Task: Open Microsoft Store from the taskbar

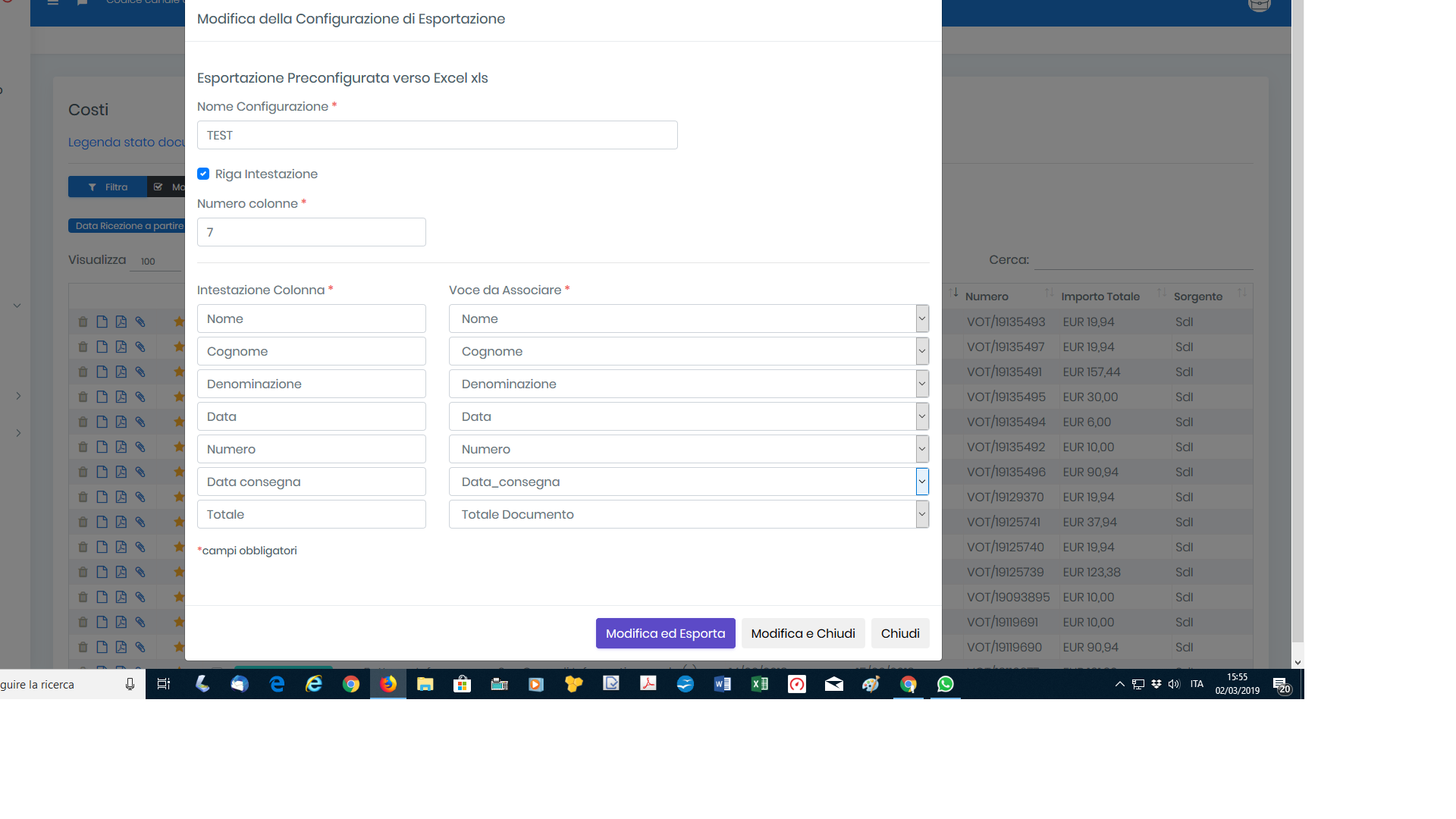Action: (x=462, y=684)
